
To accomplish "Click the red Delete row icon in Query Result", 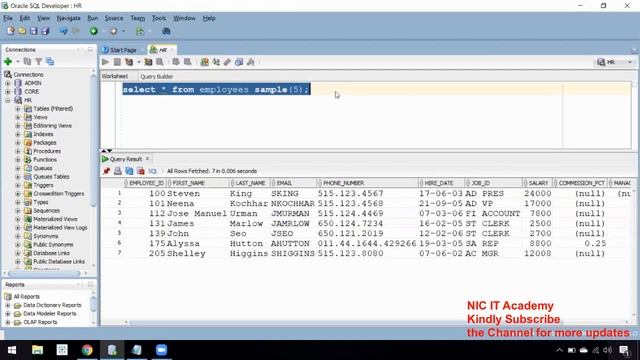I will 141,171.
